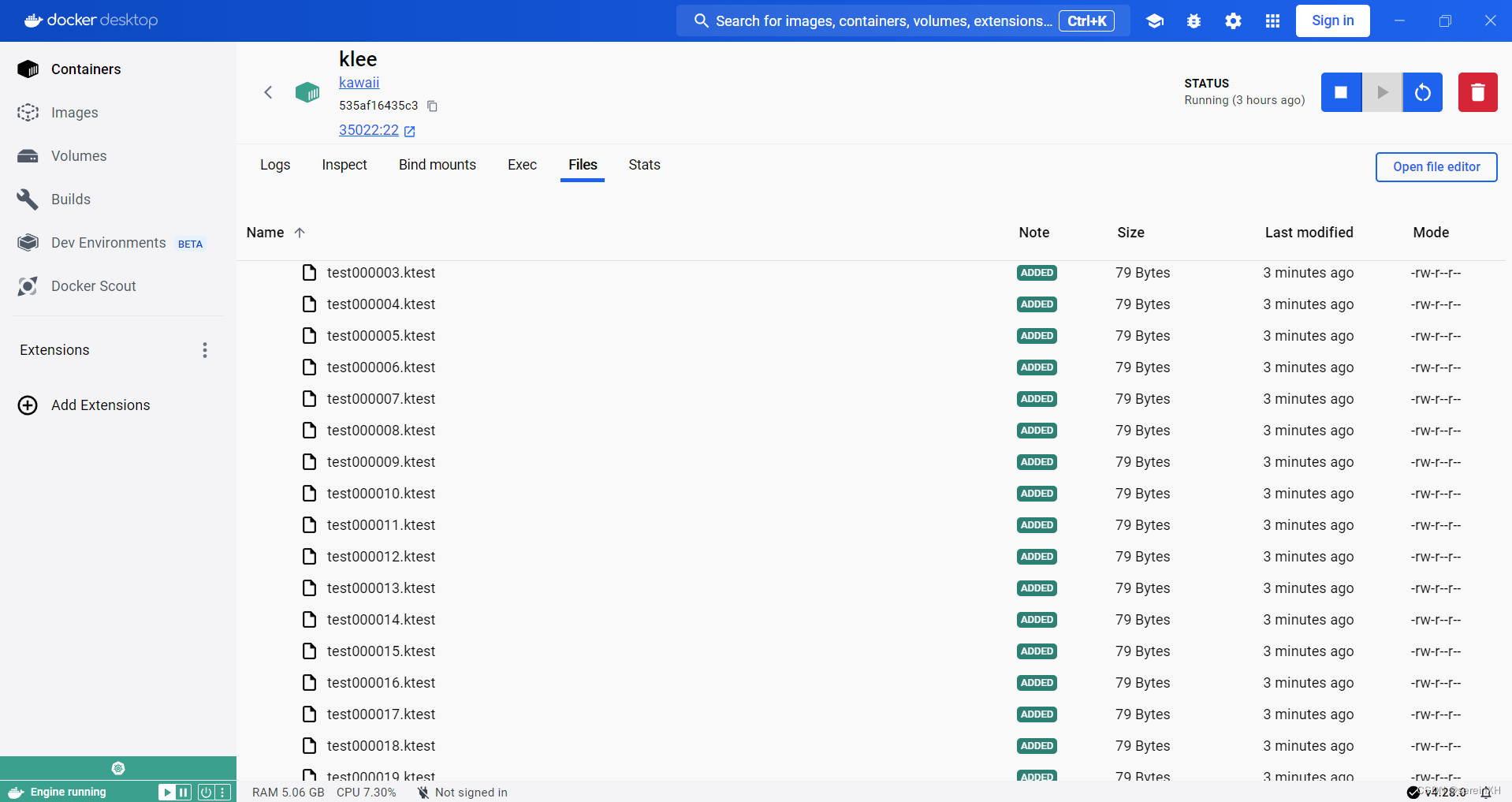Screen dimensions: 1512x802
Task: Click the Open file editor button
Action: click(1436, 167)
